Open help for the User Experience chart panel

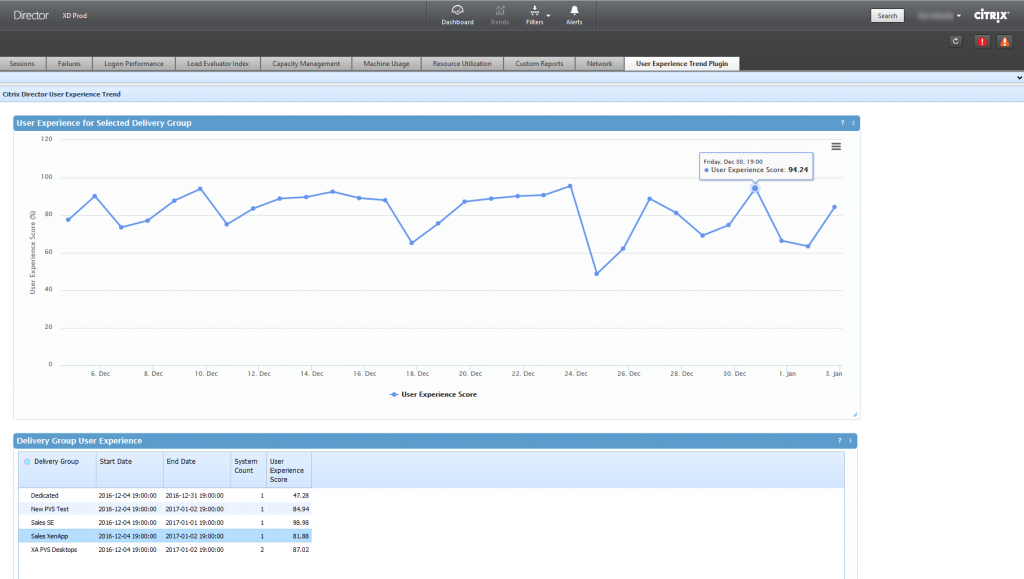(842, 123)
